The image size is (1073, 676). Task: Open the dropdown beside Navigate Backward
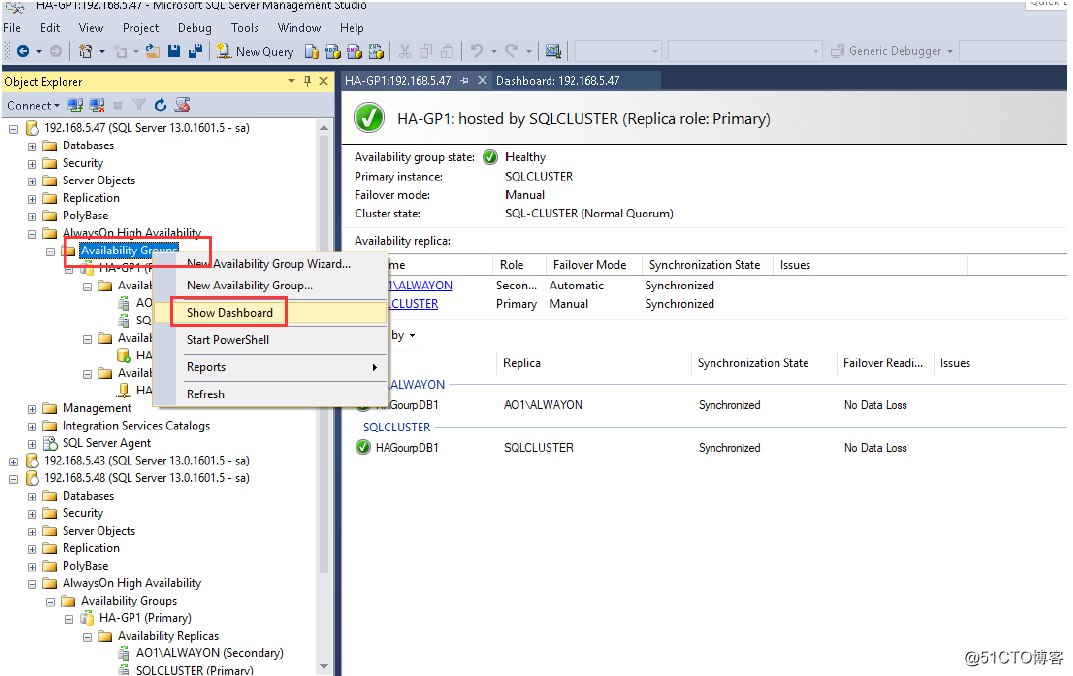38,51
